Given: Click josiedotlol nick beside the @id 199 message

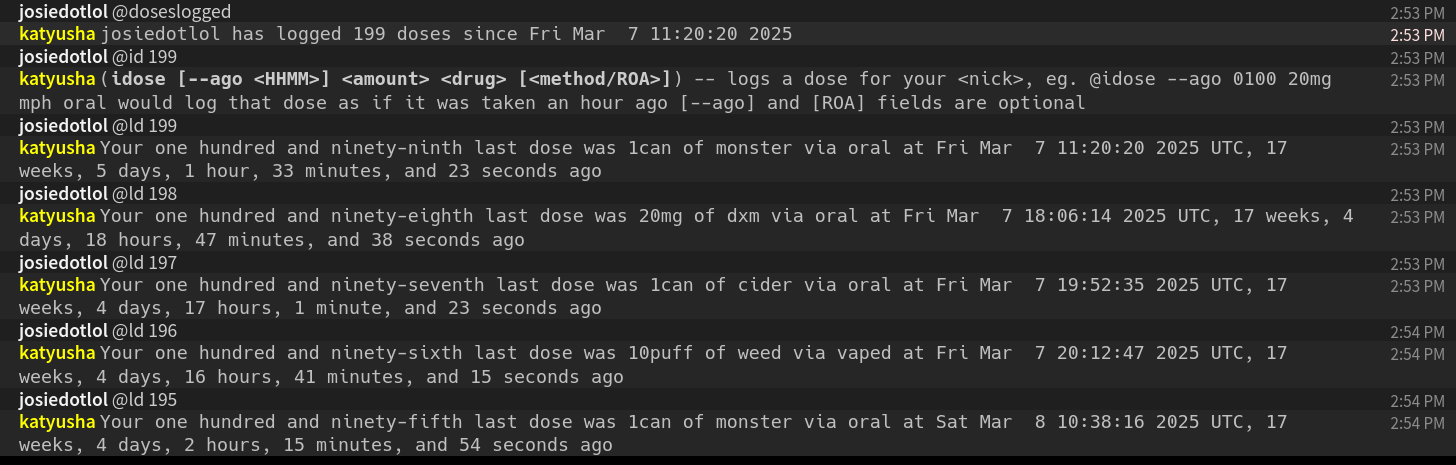Looking at the screenshot, I should [63, 57].
